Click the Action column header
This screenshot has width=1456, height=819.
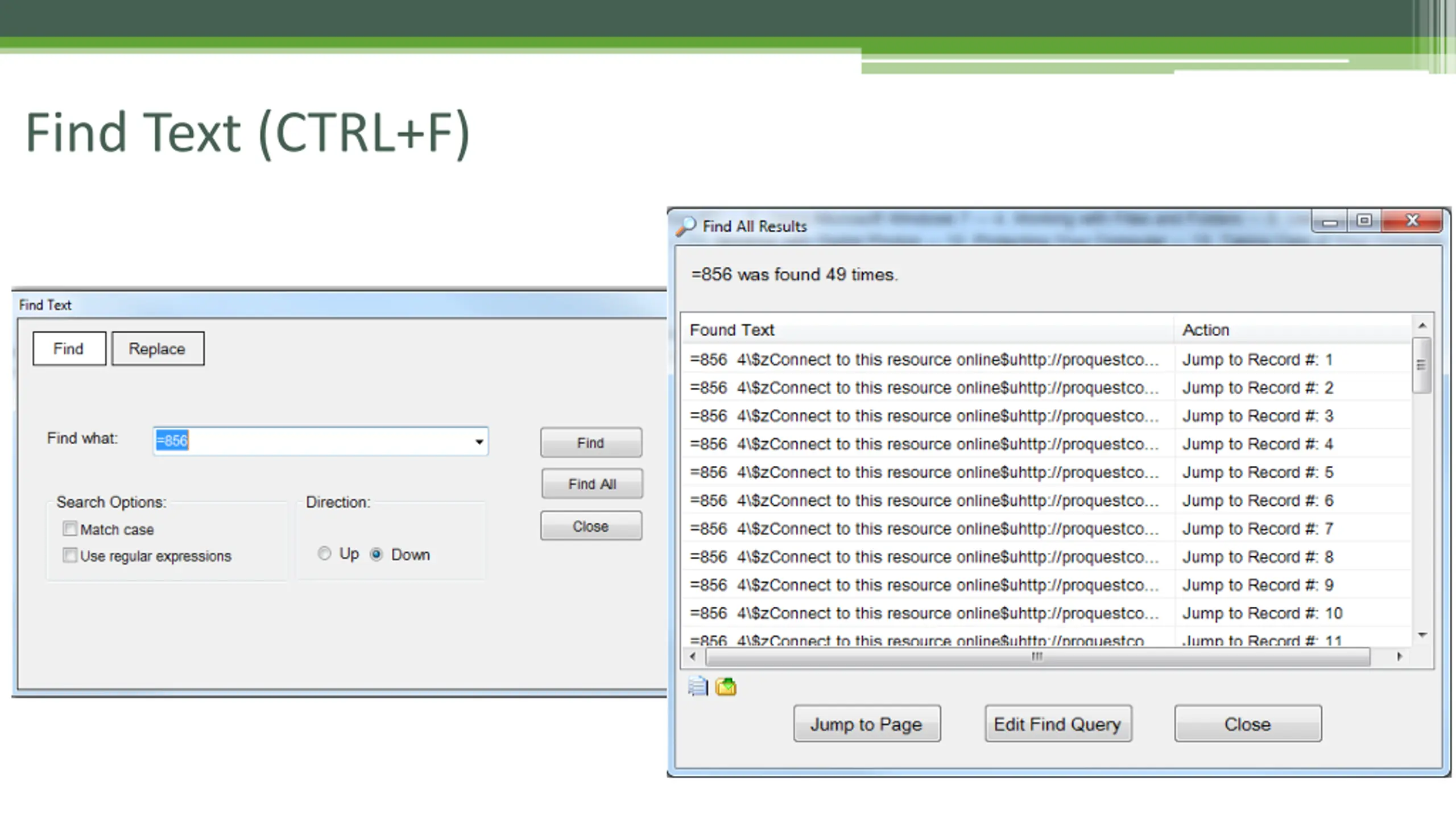coord(1293,330)
